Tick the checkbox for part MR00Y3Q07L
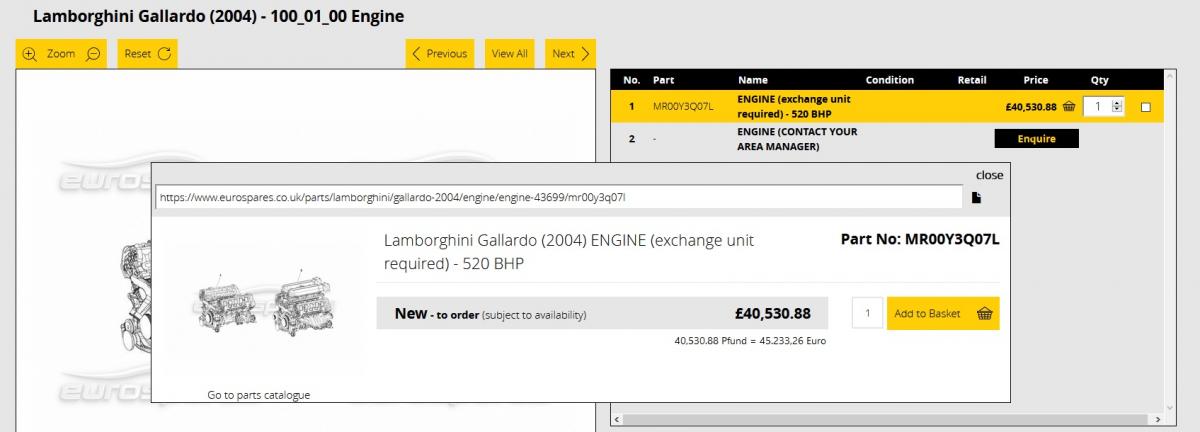 (x=1145, y=107)
